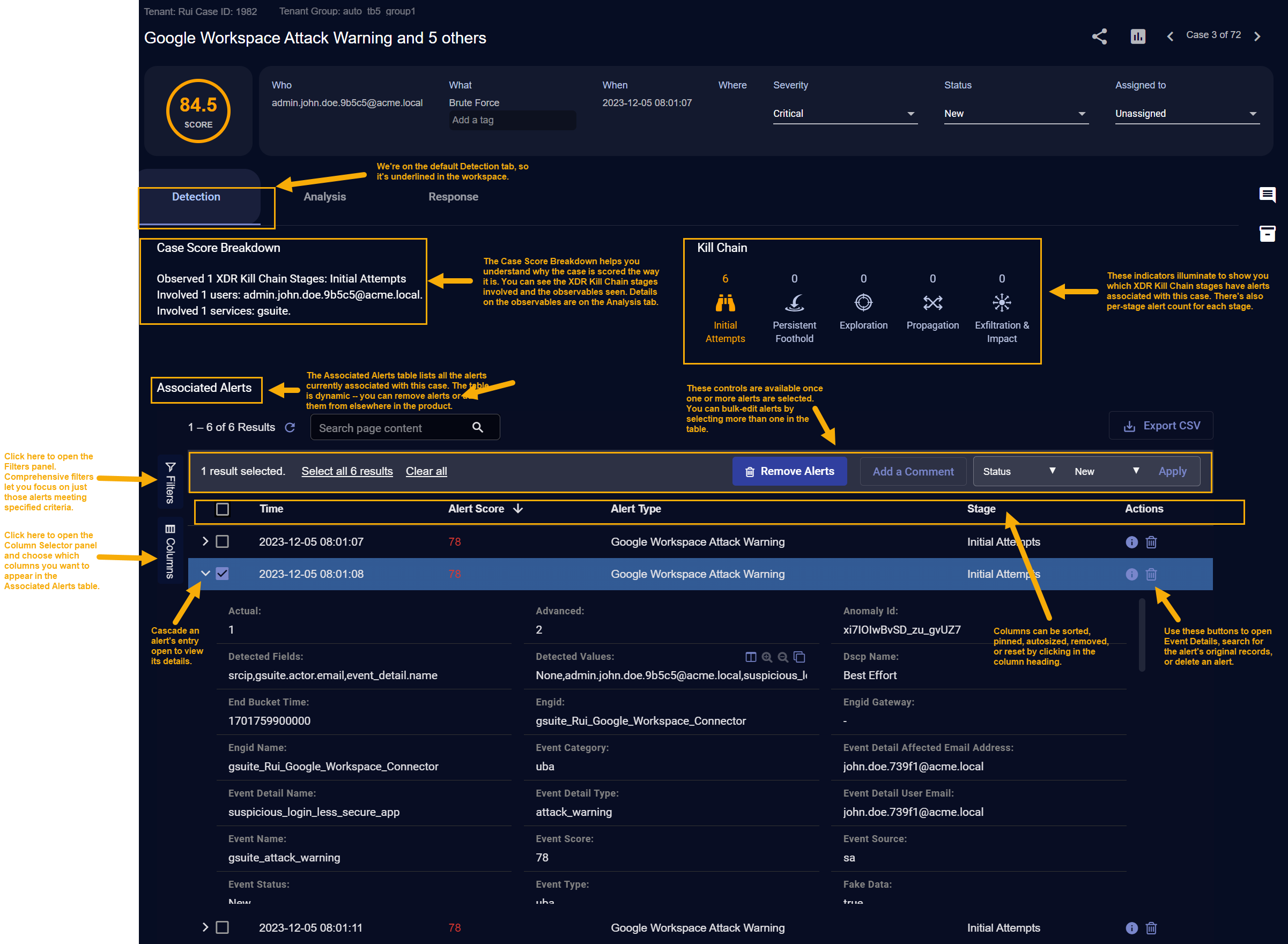Viewport: 1288px width, 944px height.
Task: Click the Remove Alerts button
Action: pyautogui.click(x=789, y=471)
